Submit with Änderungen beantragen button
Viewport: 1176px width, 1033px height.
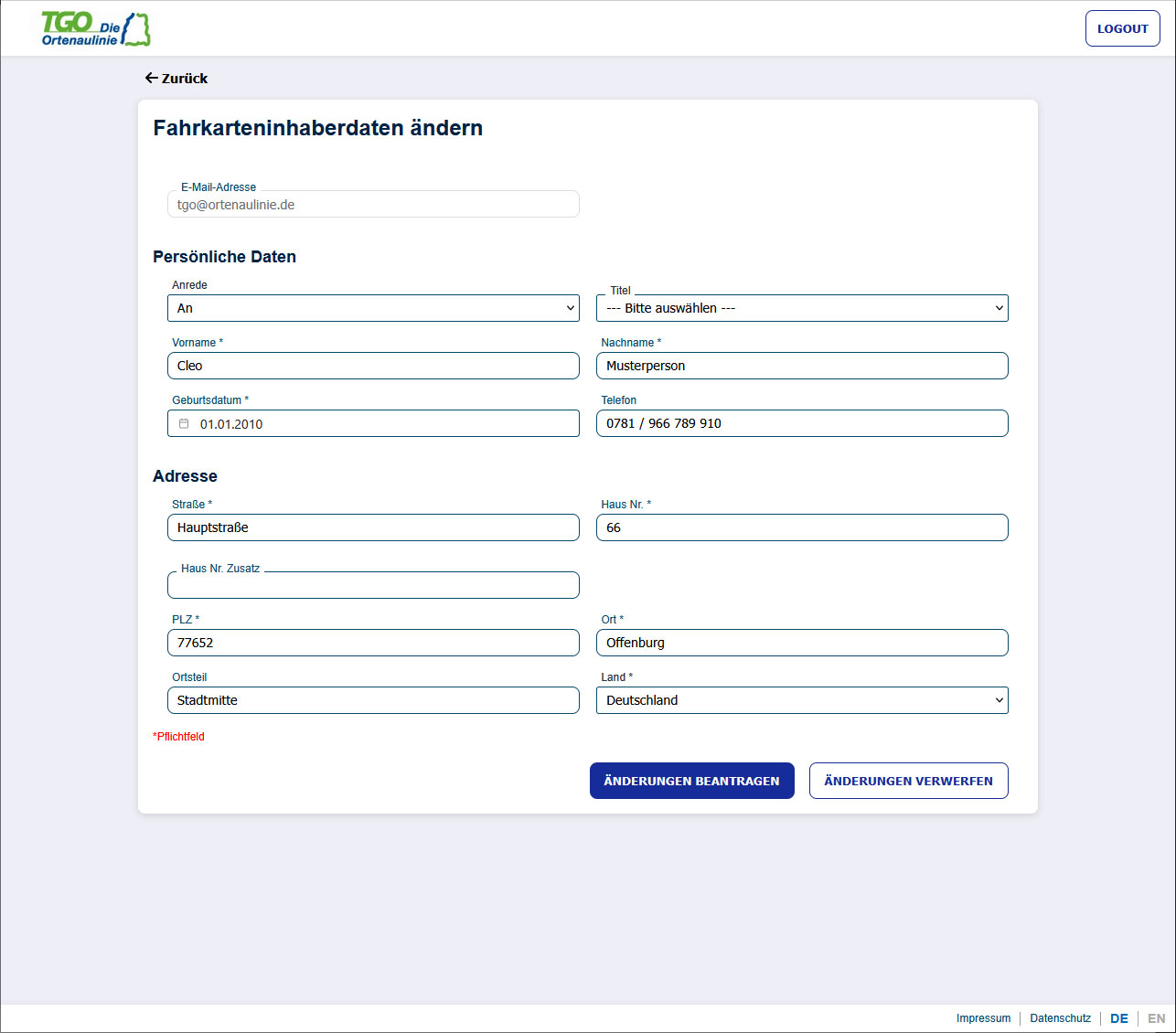pos(691,781)
